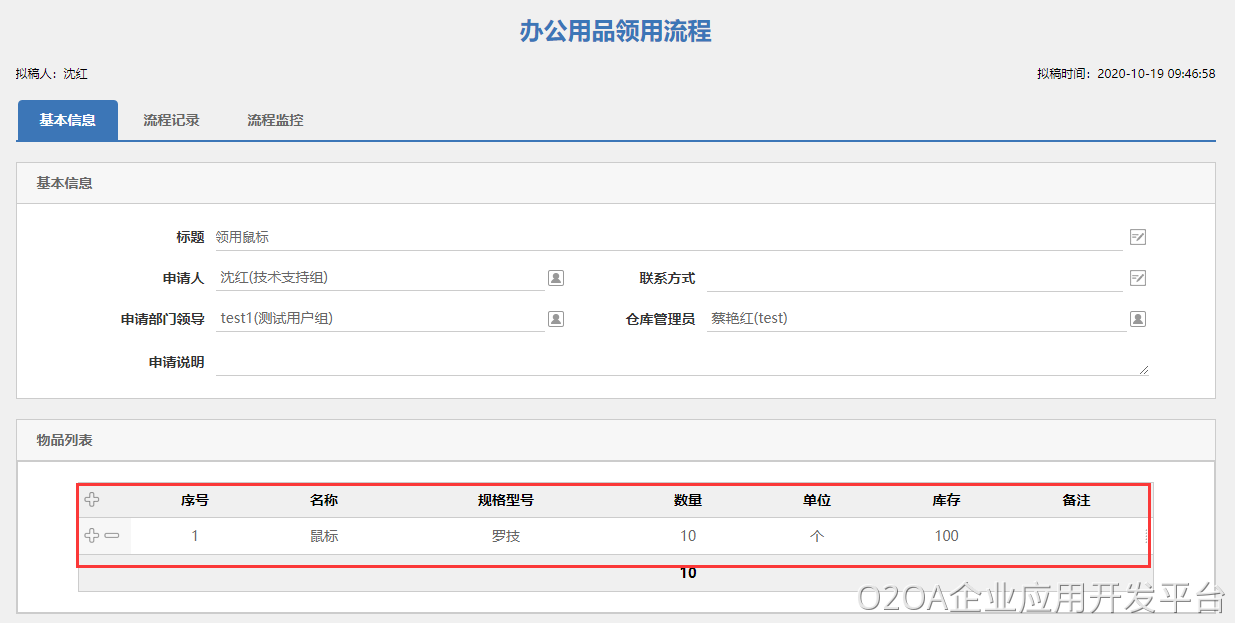Select the 规格型号 cell showing 罗技

pyautogui.click(x=506, y=536)
